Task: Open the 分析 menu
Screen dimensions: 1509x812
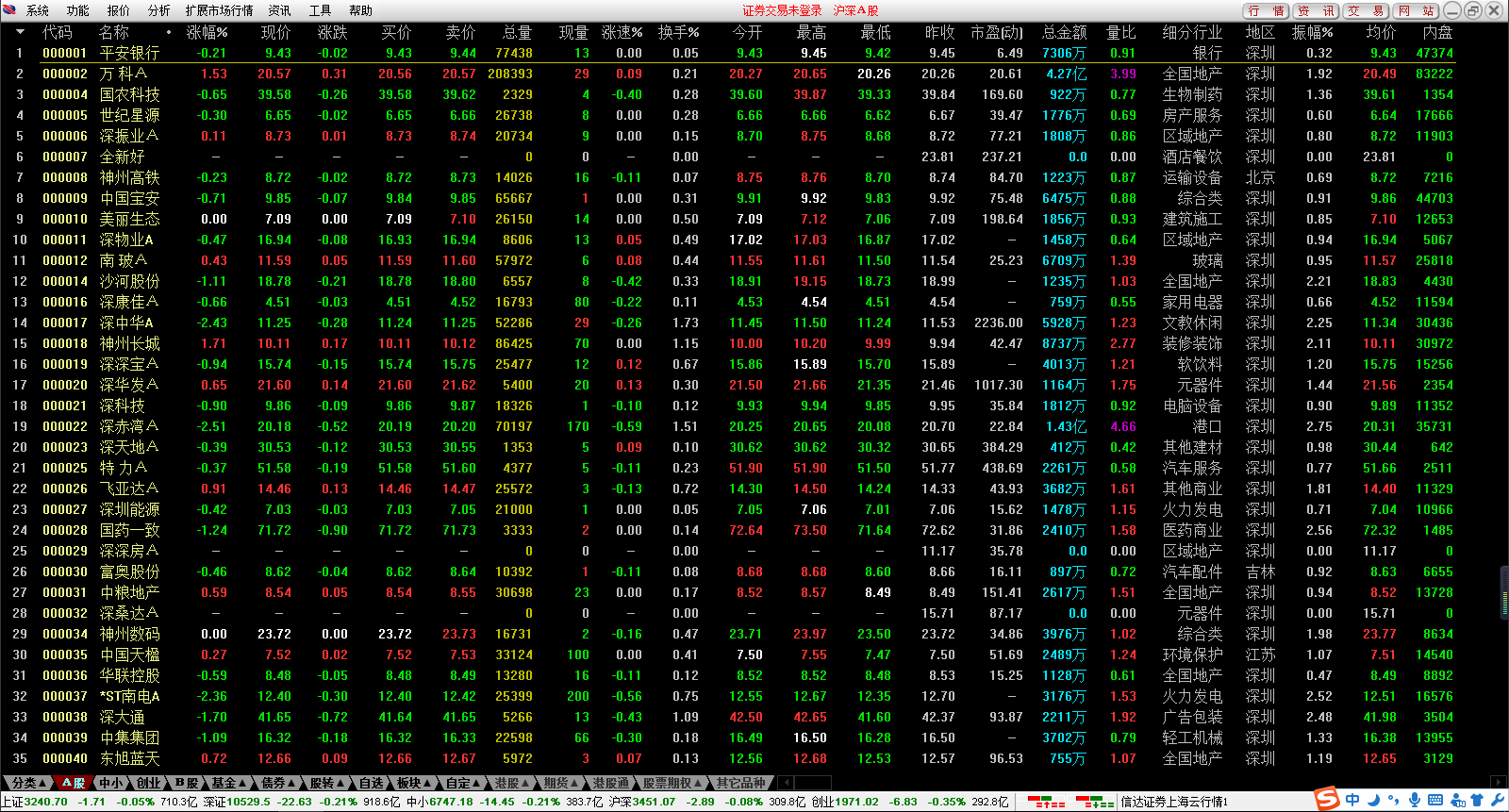Action: 158,10
